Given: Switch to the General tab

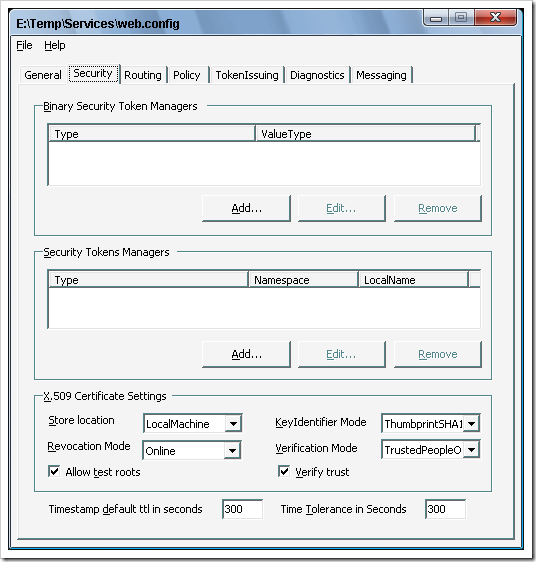Looking at the screenshot, I should tap(43, 75).
